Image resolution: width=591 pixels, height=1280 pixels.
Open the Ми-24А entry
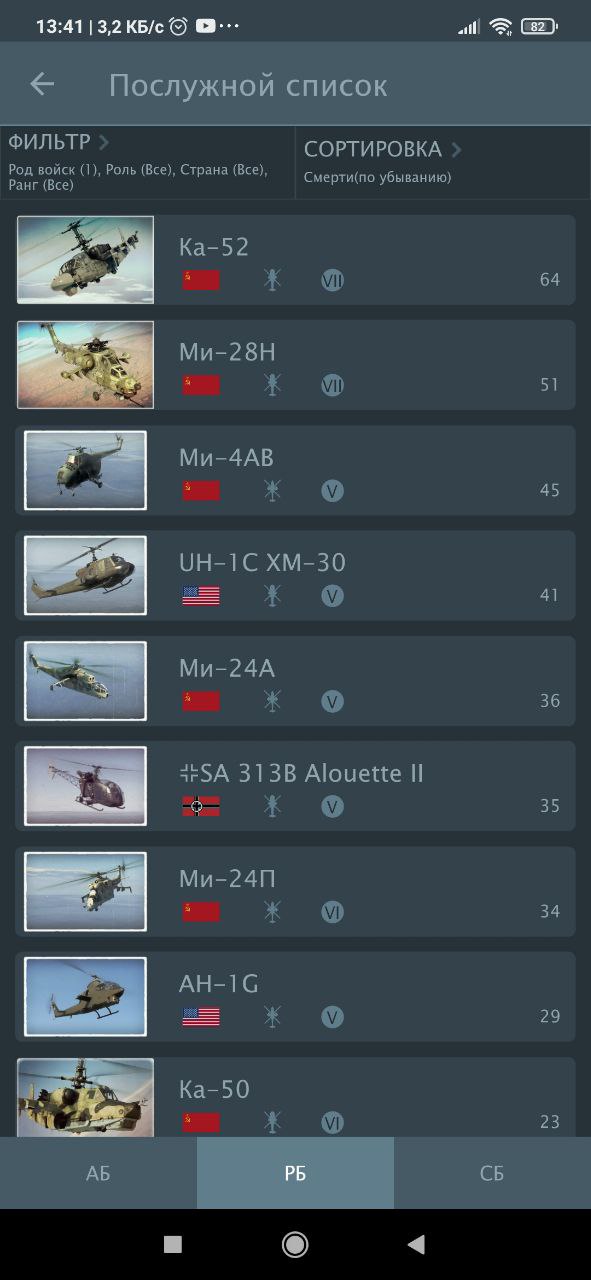[x=295, y=681]
